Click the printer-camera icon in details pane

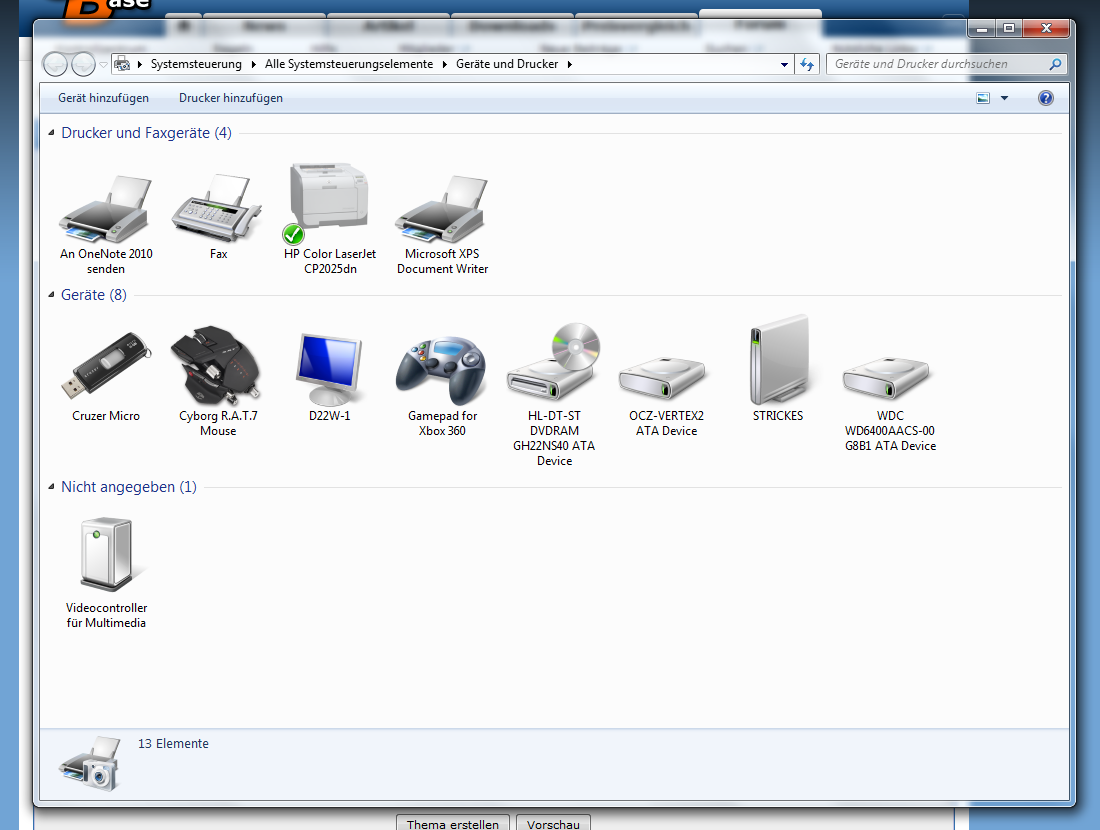coord(90,763)
